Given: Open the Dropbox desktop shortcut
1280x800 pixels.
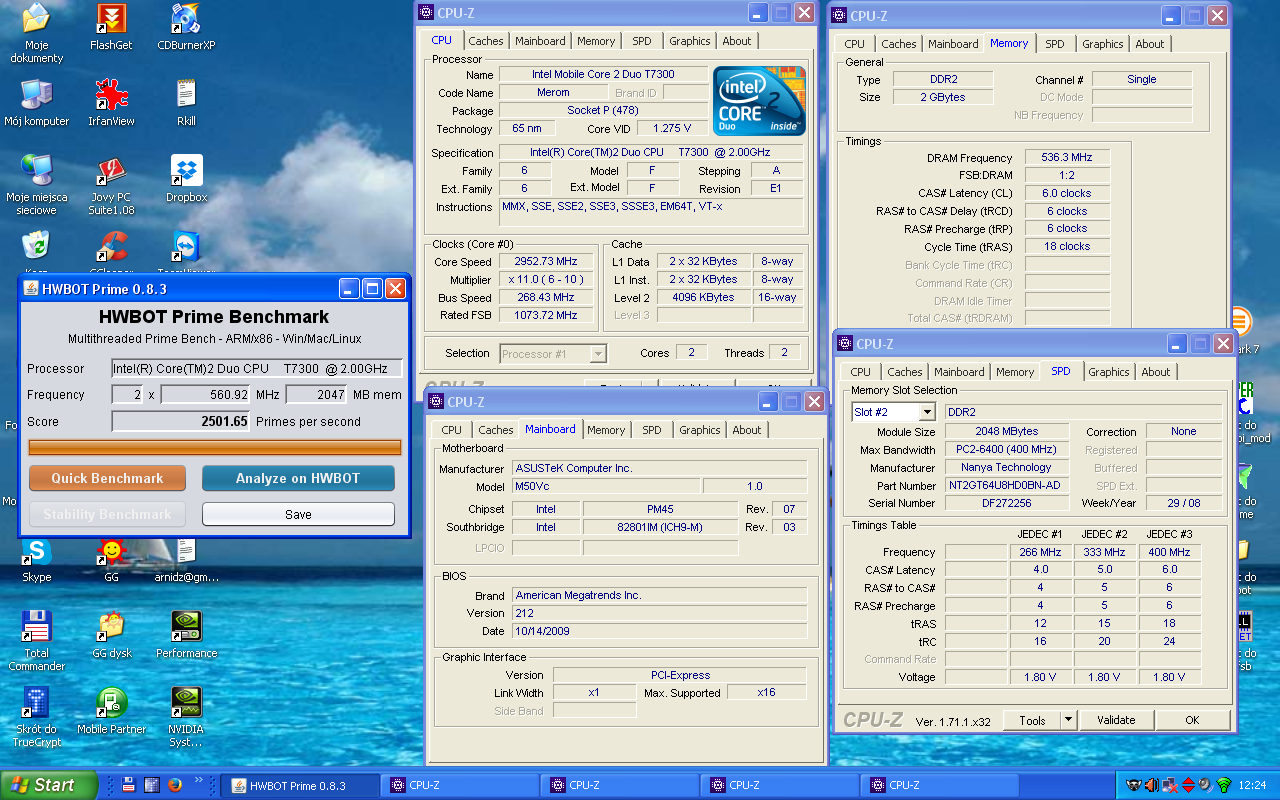Looking at the screenshot, I should point(186,170).
